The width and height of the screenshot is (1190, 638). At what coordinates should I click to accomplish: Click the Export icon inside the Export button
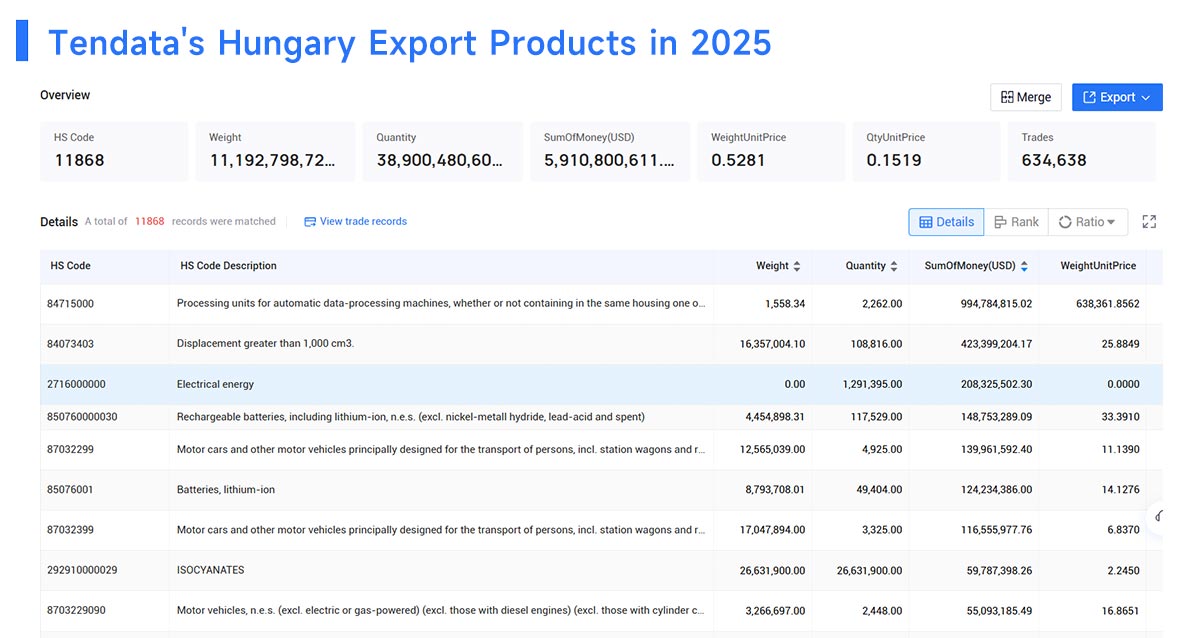(x=1089, y=97)
